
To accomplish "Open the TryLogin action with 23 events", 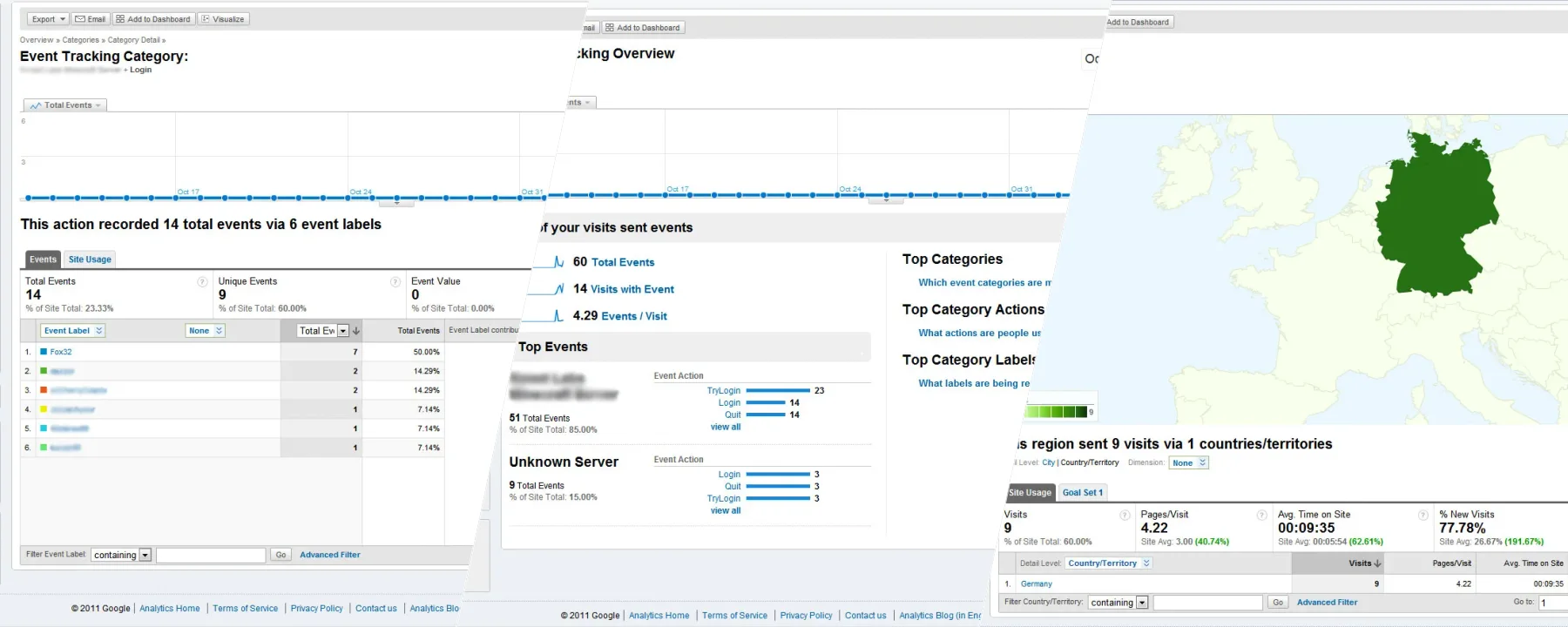I will click(724, 391).
